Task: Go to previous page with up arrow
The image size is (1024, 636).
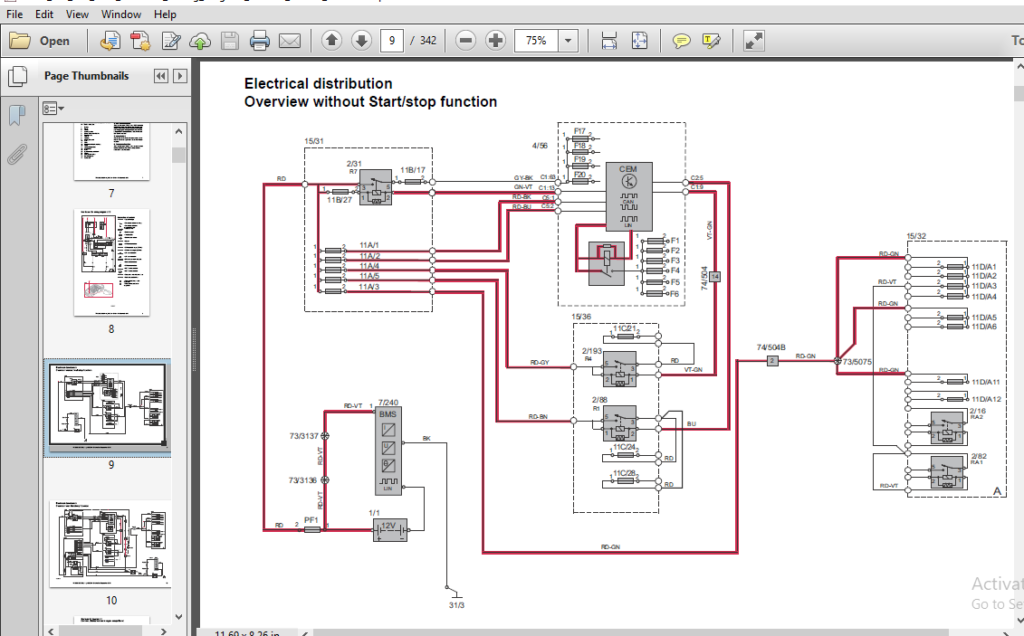Action: pos(332,40)
